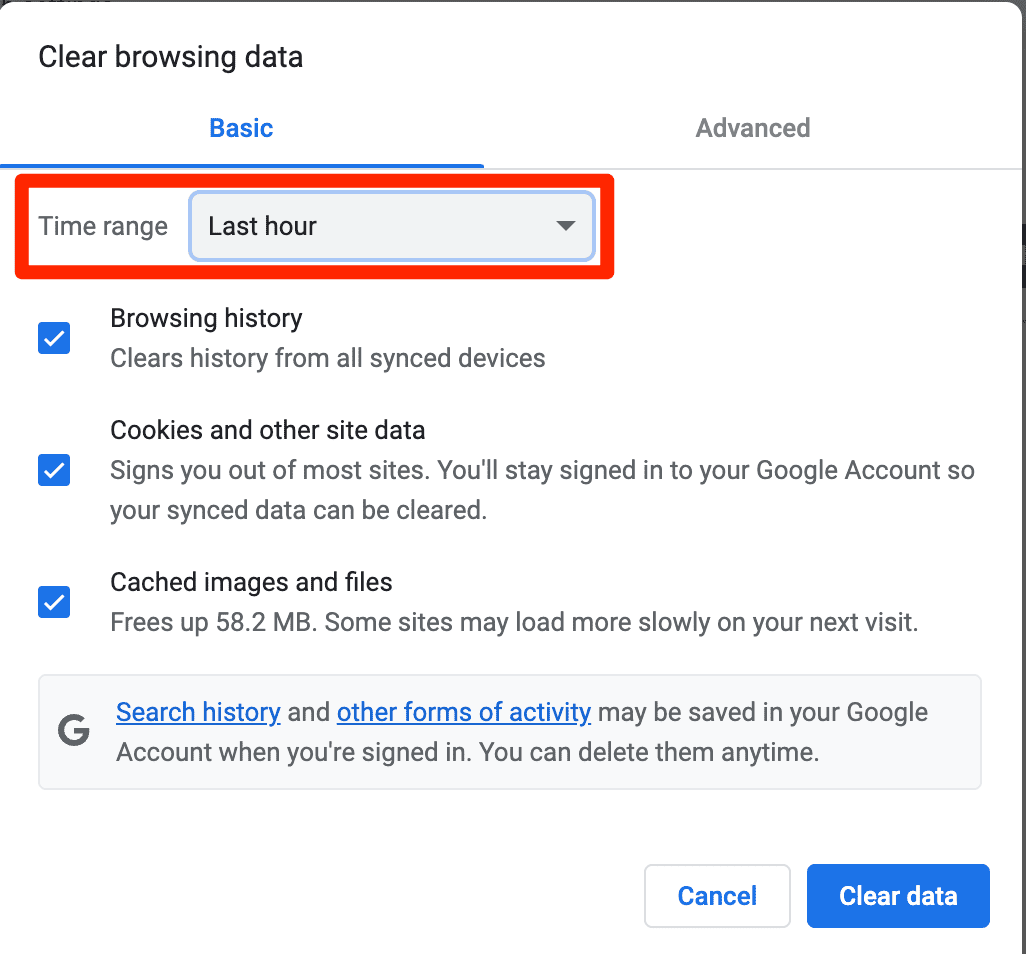Screen dimensions: 1026x954
Task: Open the Search history link
Action: (198, 712)
